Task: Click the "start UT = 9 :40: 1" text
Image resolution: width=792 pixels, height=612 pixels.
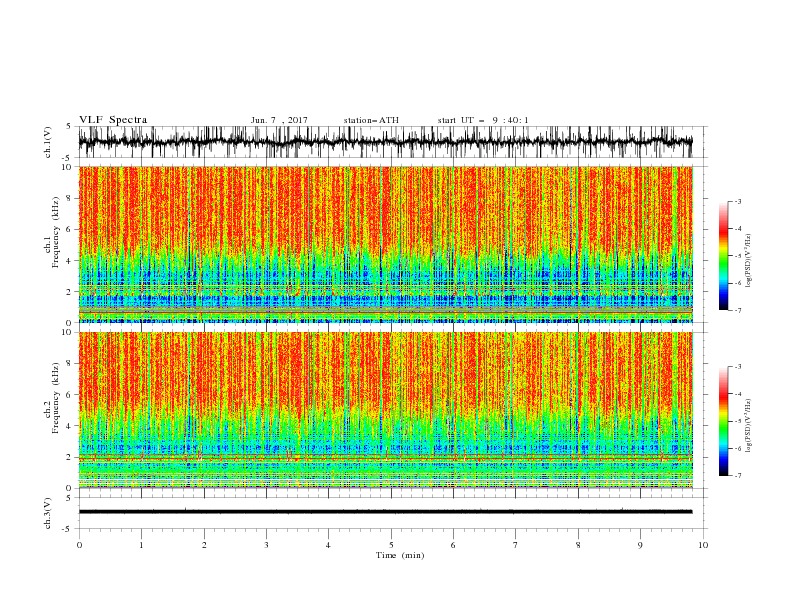Action: (483, 120)
